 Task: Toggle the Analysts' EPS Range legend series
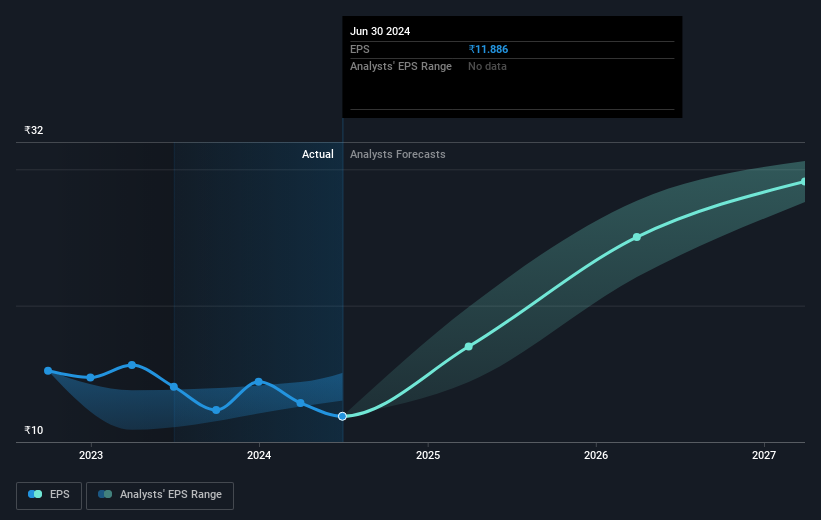[160, 495]
